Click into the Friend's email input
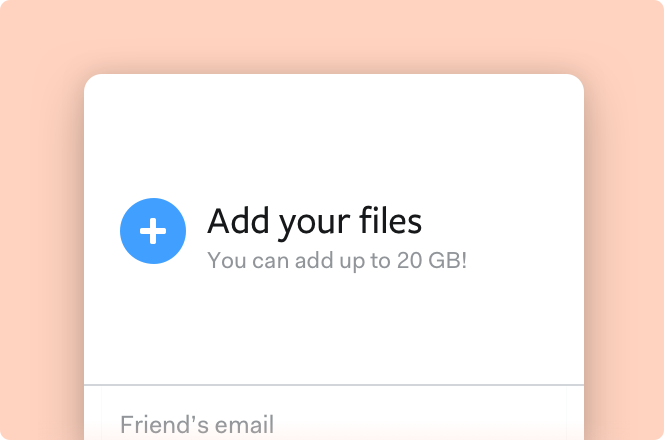Screen dimensions: 664x440 coord(333,423)
